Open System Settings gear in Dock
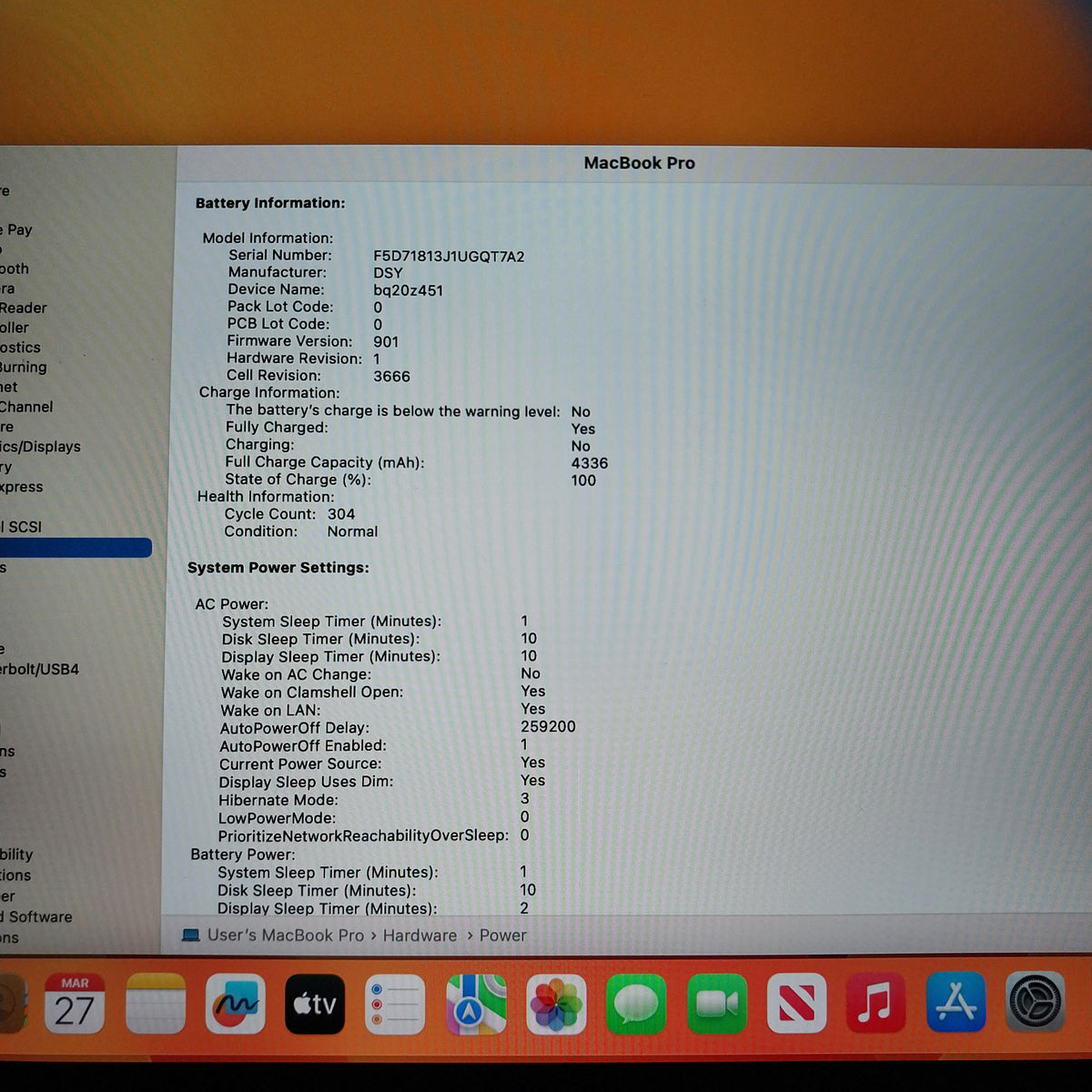 [1036, 1001]
